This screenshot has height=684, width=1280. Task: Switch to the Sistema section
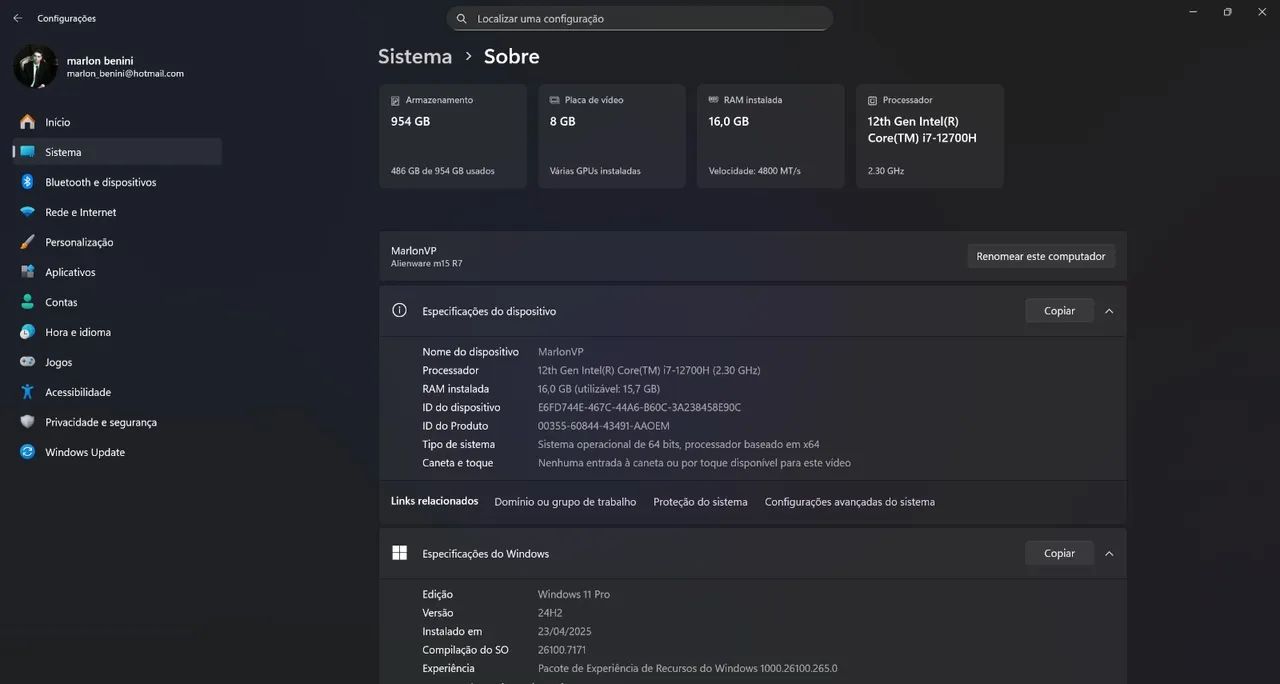tap(63, 152)
